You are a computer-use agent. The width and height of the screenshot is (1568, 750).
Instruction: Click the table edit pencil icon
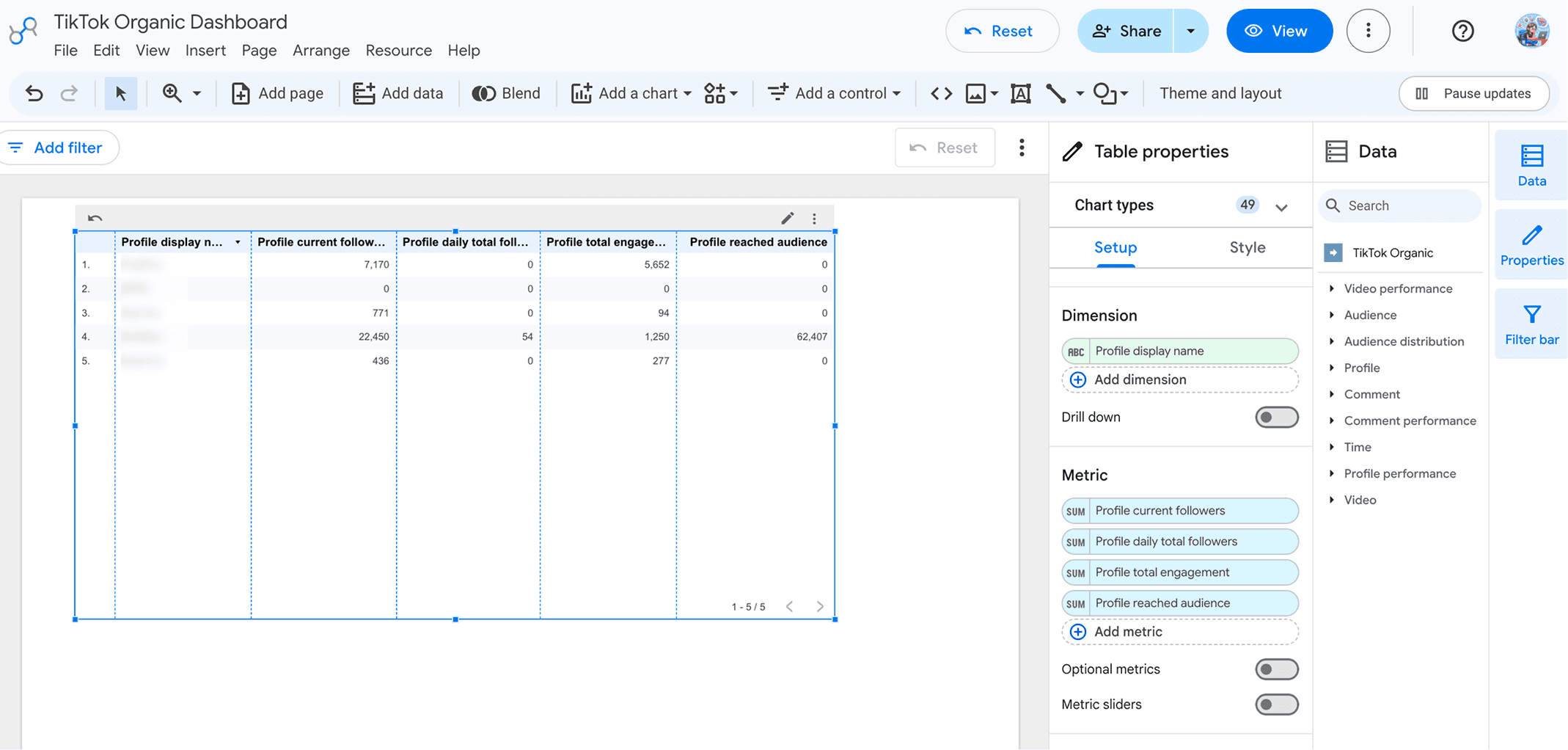pos(787,218)
